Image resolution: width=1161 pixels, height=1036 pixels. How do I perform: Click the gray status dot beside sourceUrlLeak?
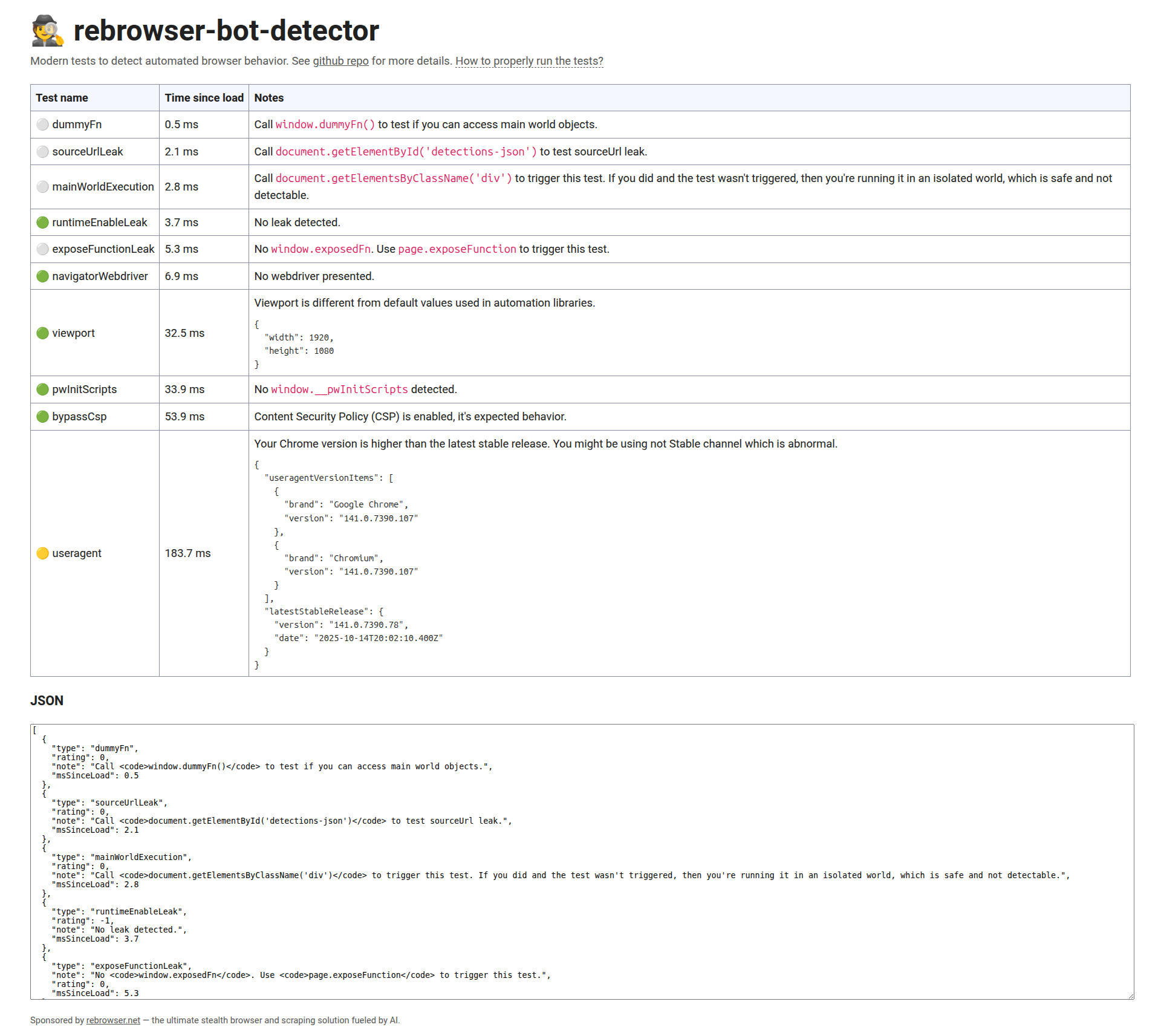click(x=42, y=152)
